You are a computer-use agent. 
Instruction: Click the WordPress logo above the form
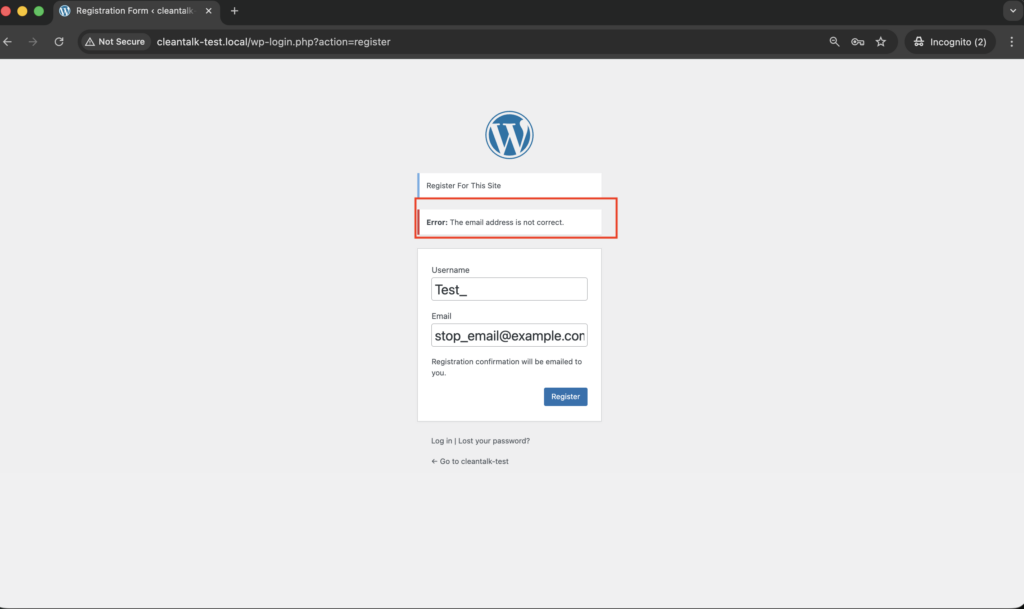pyautogui.click(x=509, y=134)
